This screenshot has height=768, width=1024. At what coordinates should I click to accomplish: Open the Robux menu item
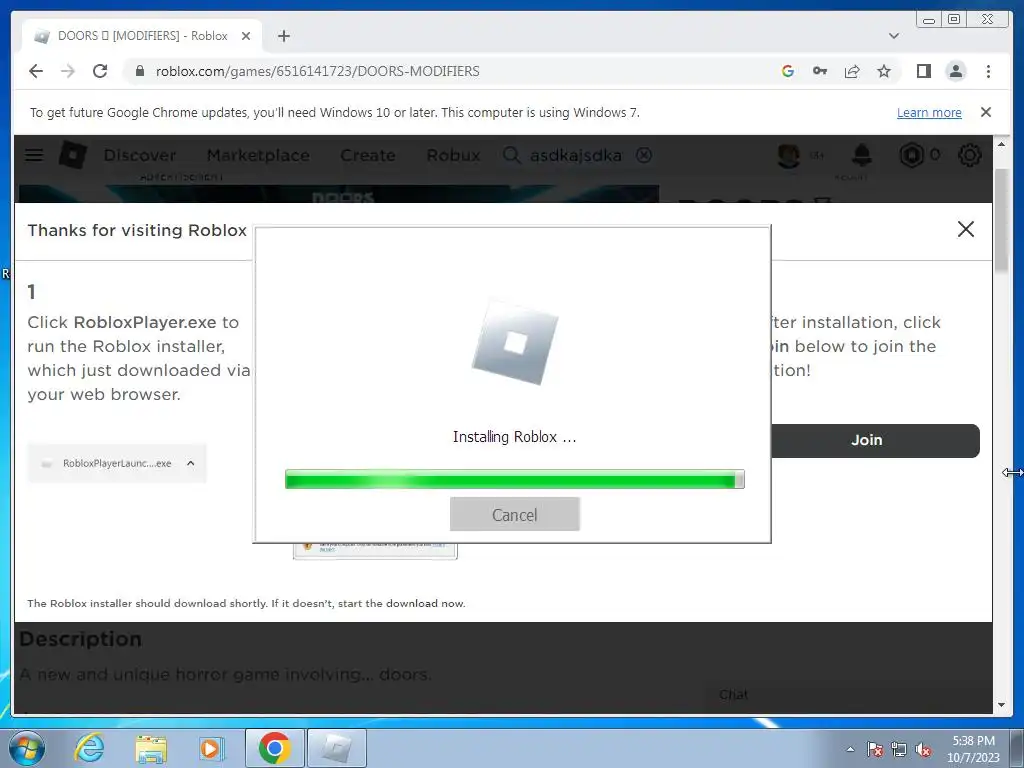point(453,155)
